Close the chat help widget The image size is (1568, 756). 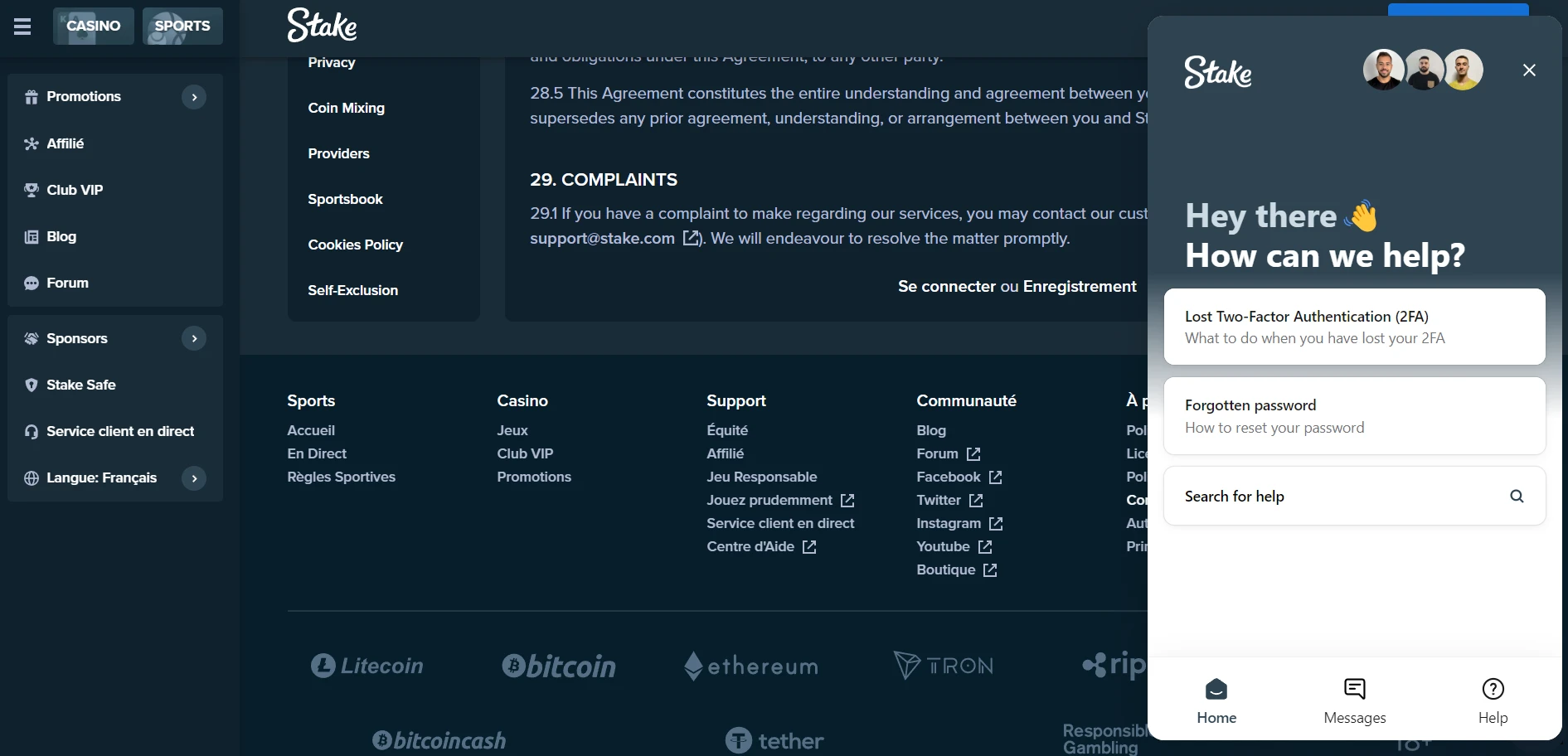pyautogui.click(x=1529, y=70)
